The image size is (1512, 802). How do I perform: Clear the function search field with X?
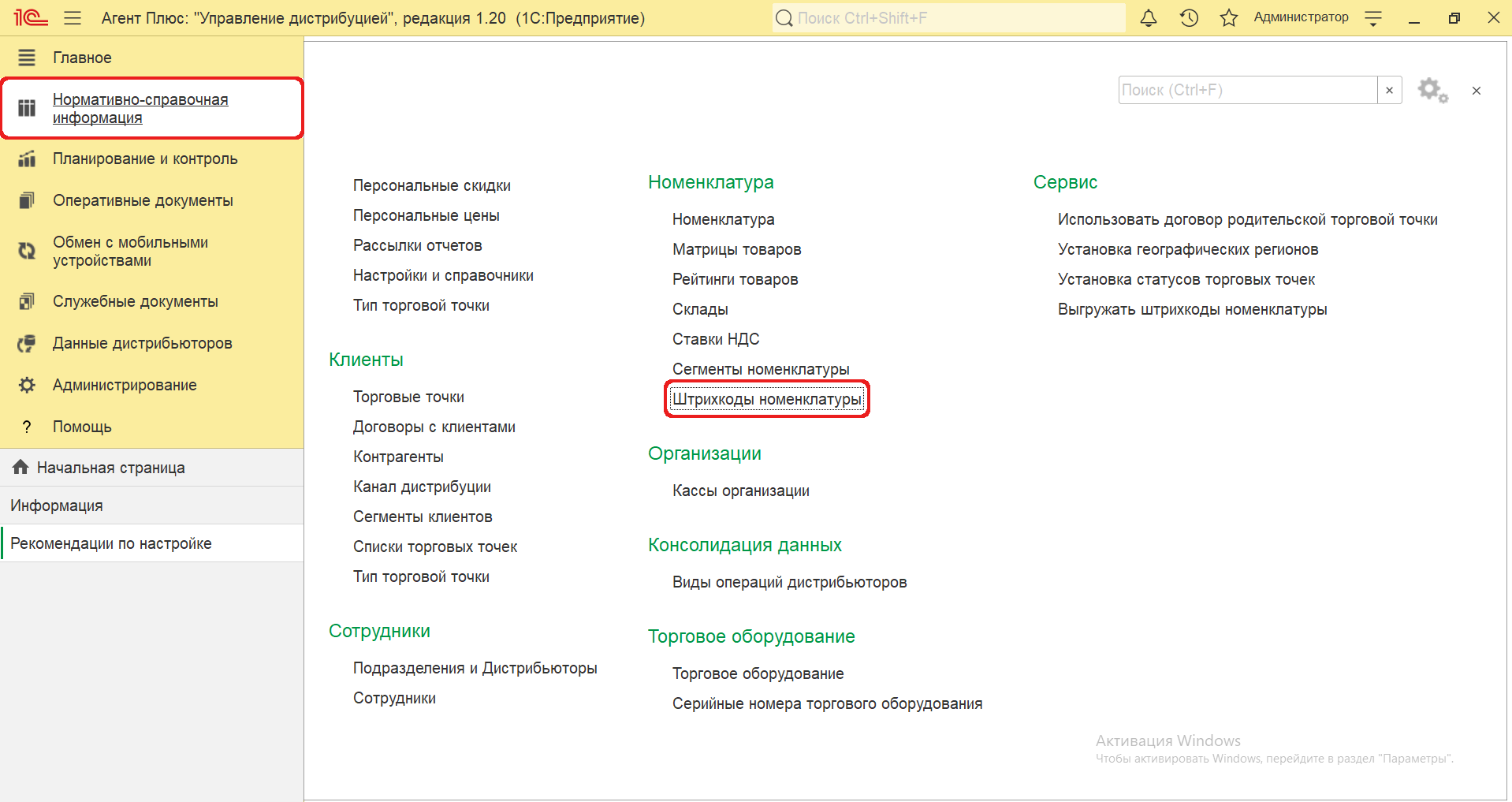click(x=1389, y=91)
